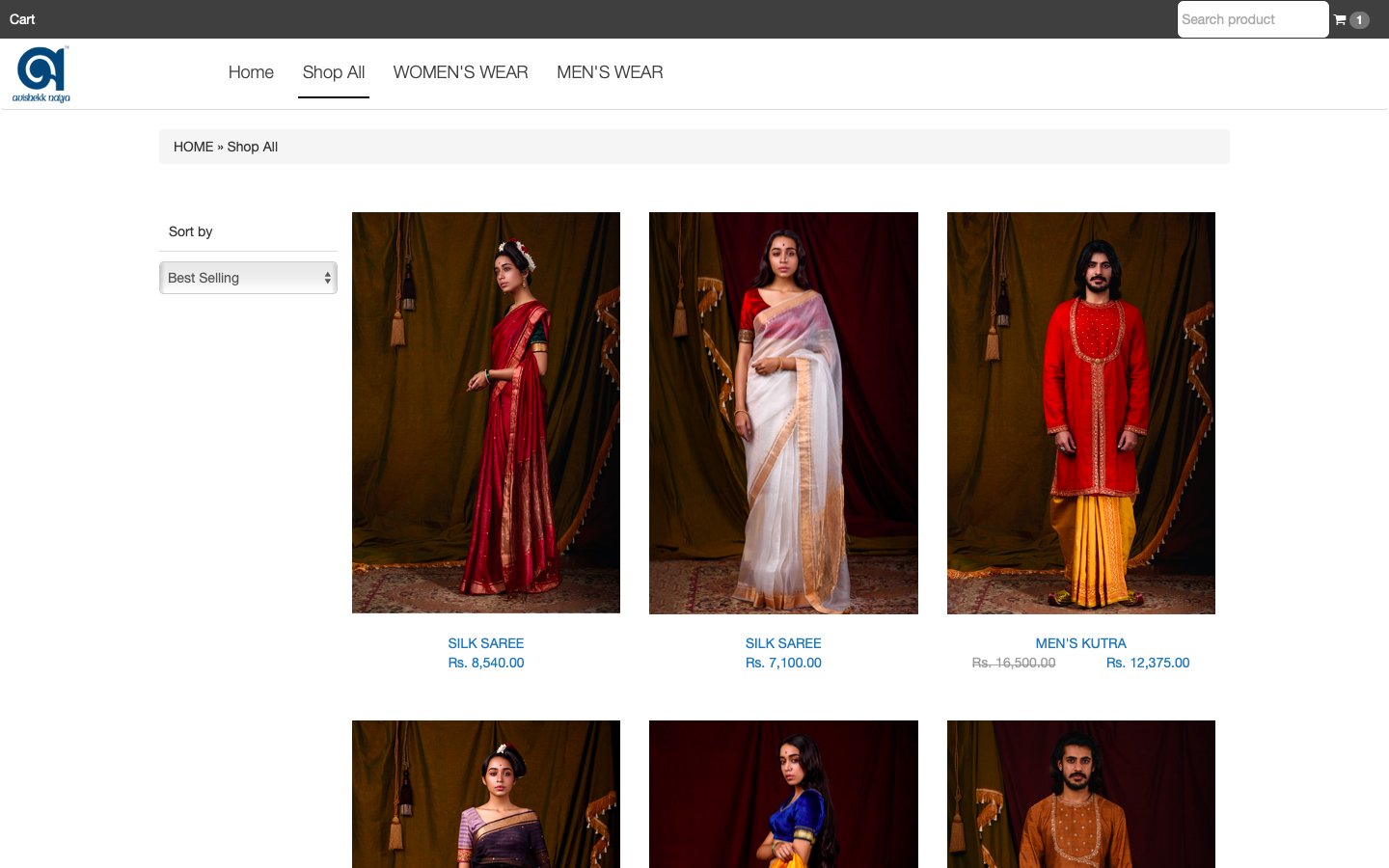Open the Best Selling sort dropdown
The height and width of the screenshot is (868, 1389).
coord(248,278)
